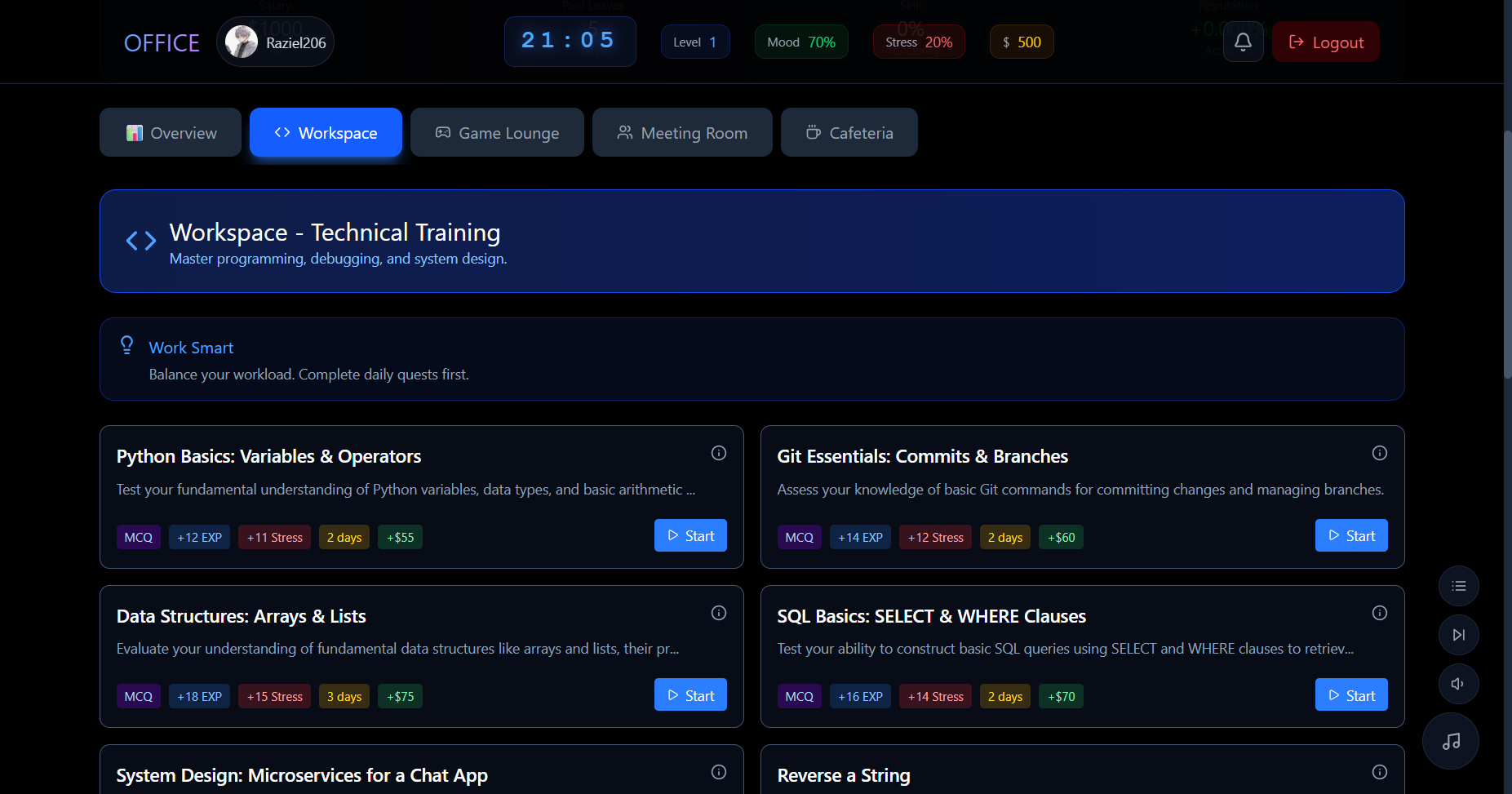Click Data Structures: Arrays & Lists title
This screenshot has width=1512, height=794.
[x=242, y=616]
